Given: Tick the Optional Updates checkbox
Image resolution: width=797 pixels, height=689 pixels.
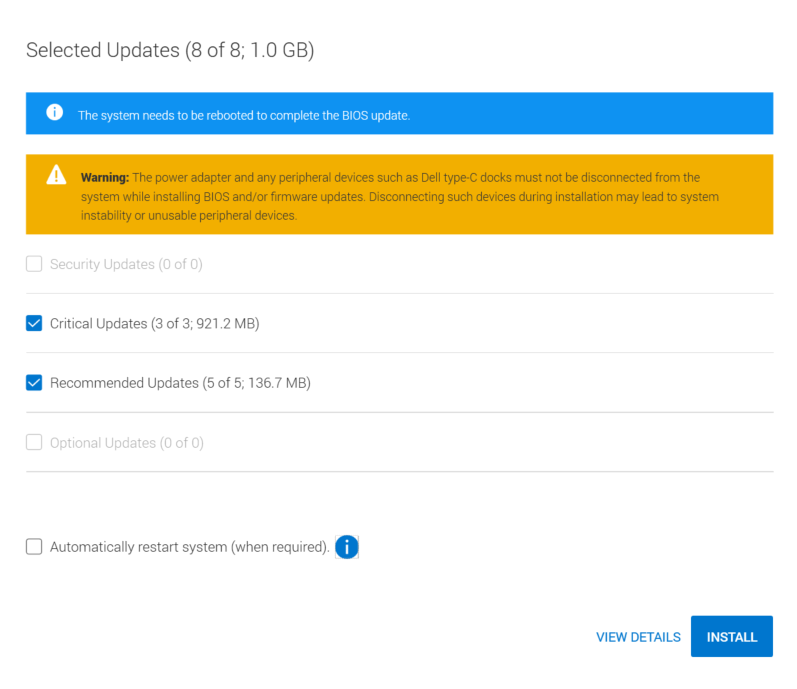Looking at the screenshot, I should [34, 442].
